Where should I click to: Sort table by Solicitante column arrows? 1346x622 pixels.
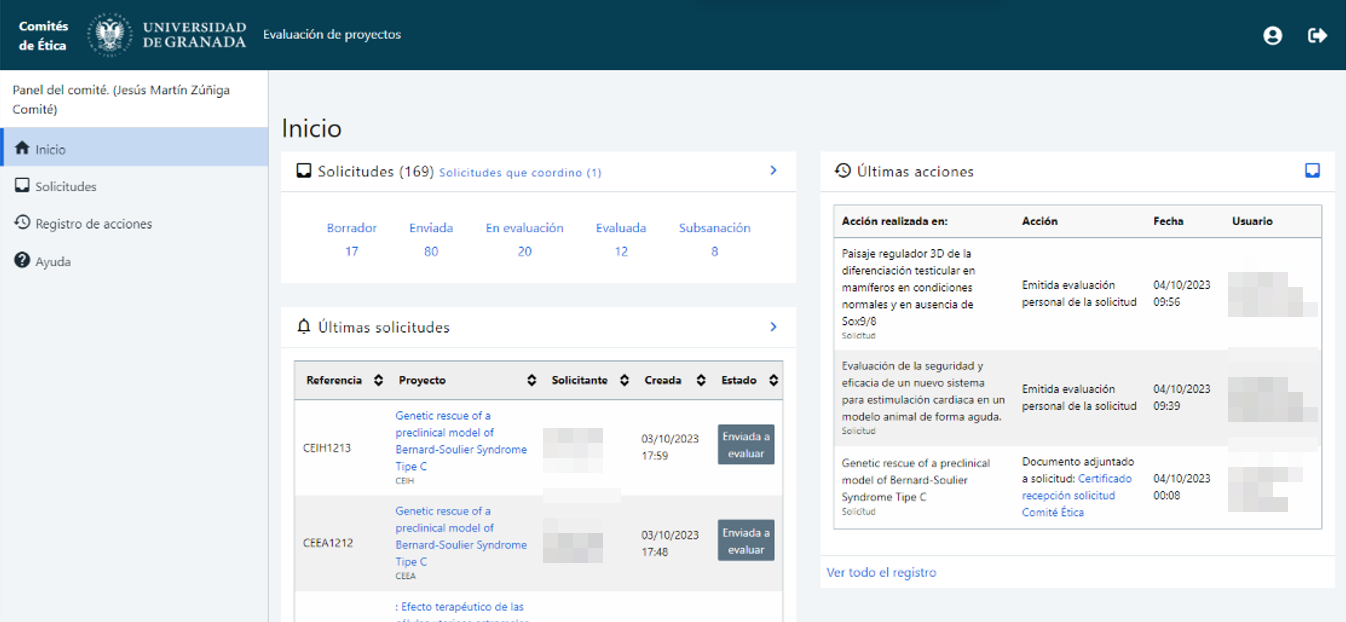click(624, 380)
